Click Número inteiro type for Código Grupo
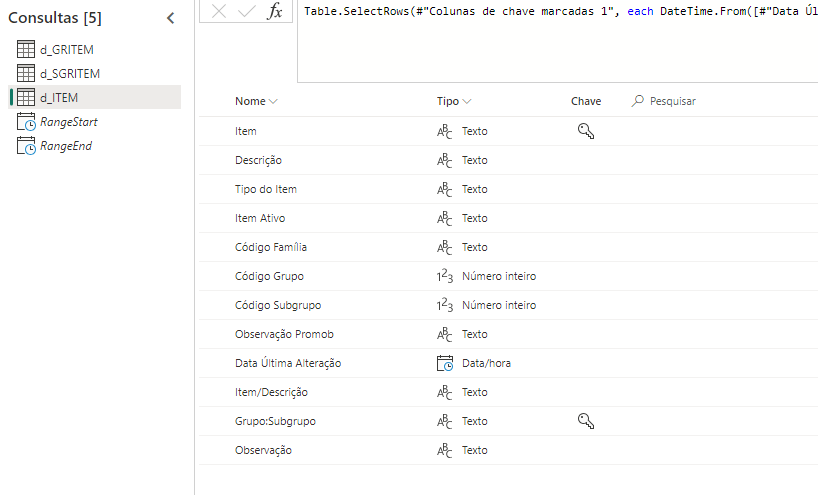818x495 pixels. tap(499, 276)
